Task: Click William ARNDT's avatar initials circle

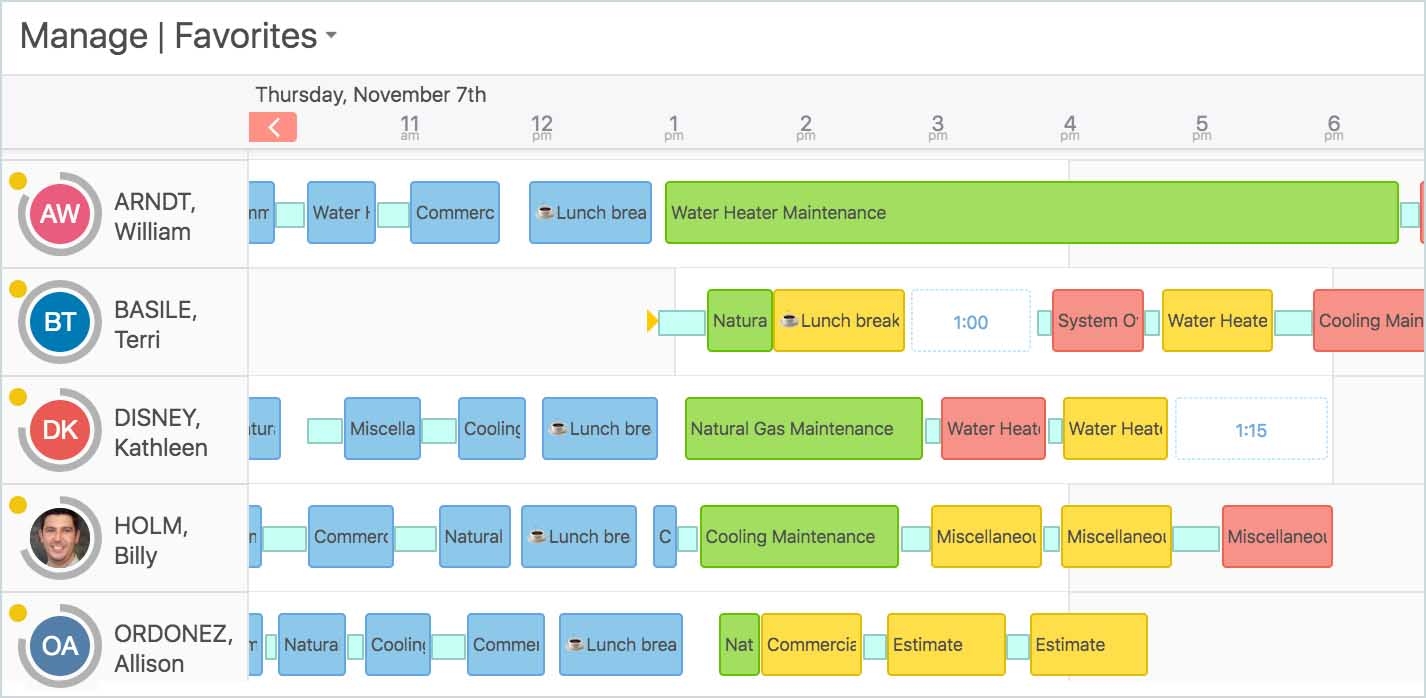Action: 58,212
